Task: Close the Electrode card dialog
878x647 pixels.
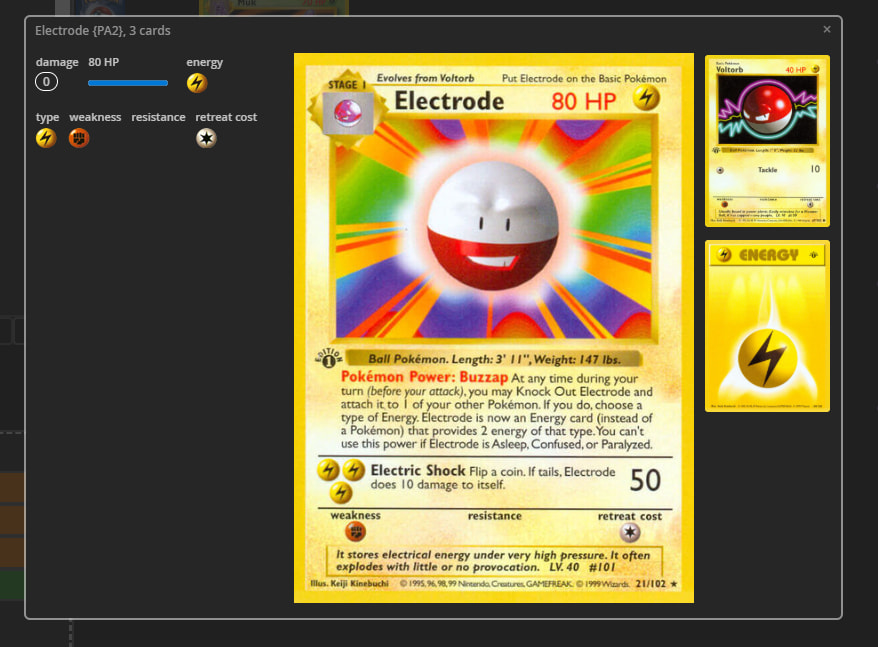Action: [826, 30]
